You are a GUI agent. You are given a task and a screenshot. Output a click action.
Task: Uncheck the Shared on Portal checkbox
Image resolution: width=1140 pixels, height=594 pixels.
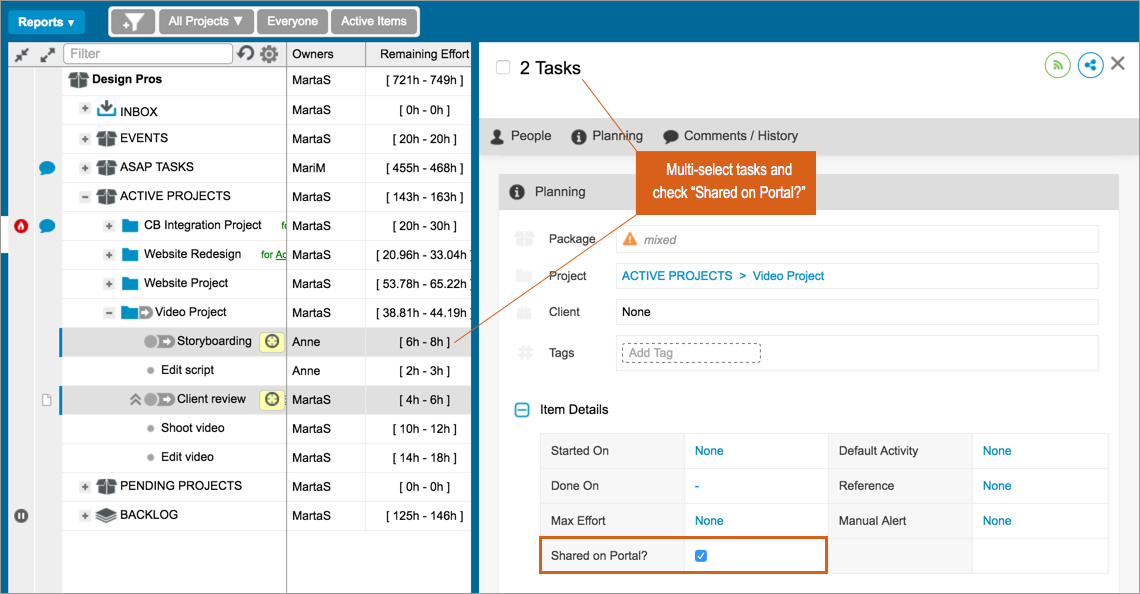[700, 555]
